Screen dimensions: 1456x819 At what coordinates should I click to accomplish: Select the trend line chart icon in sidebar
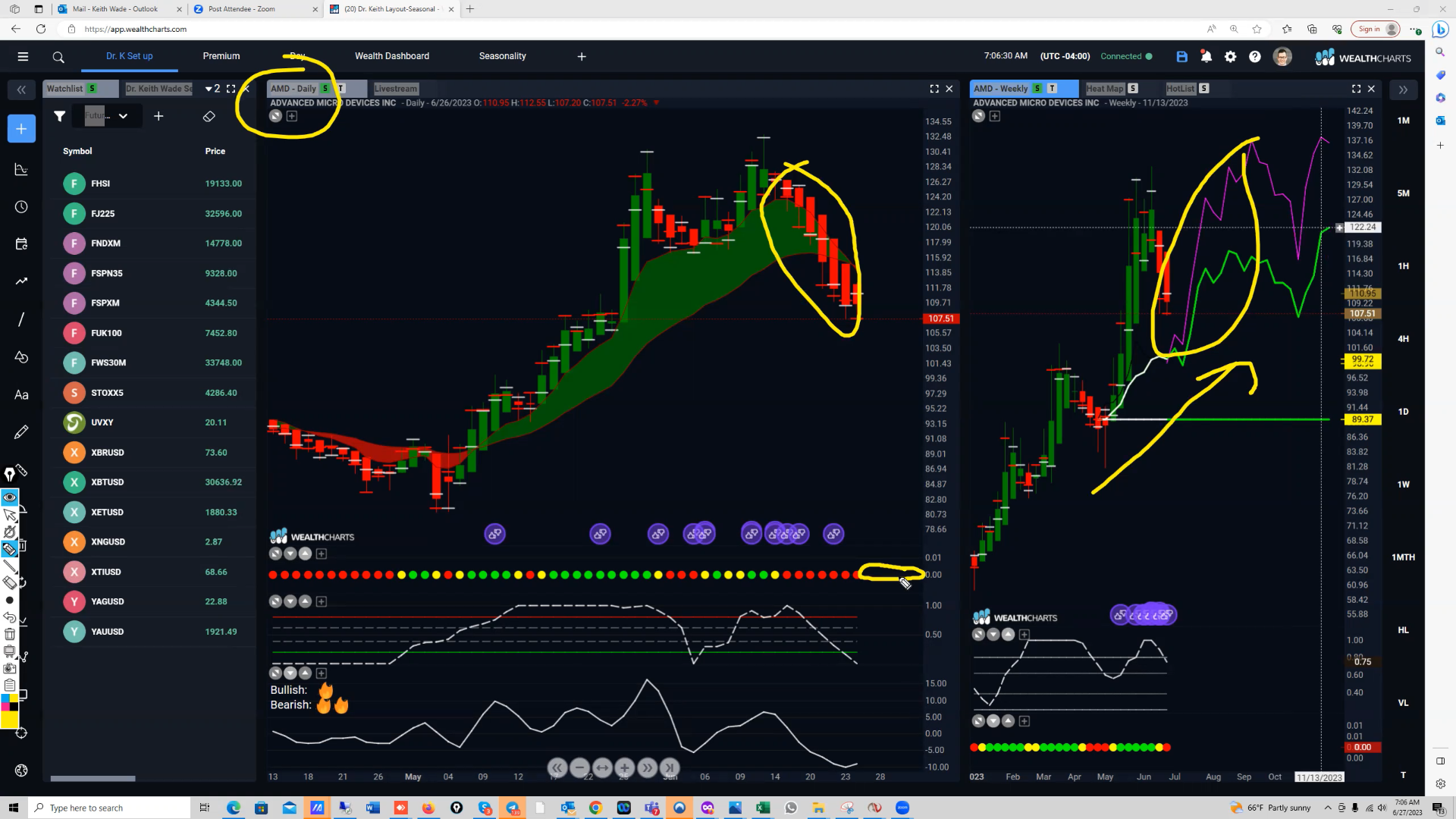point(21,281)
